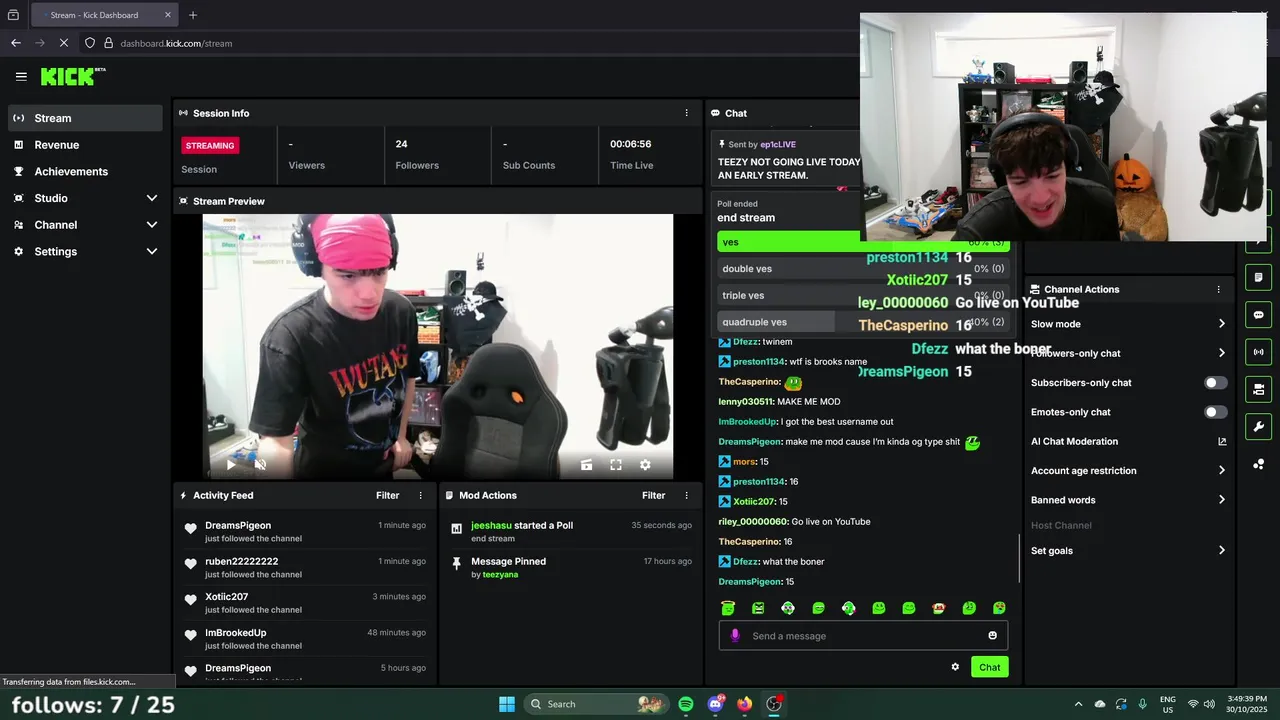This screenshot has height=720, width=1280.
Task: Click the microphone icon in message box
Action: tap(735, 636)
